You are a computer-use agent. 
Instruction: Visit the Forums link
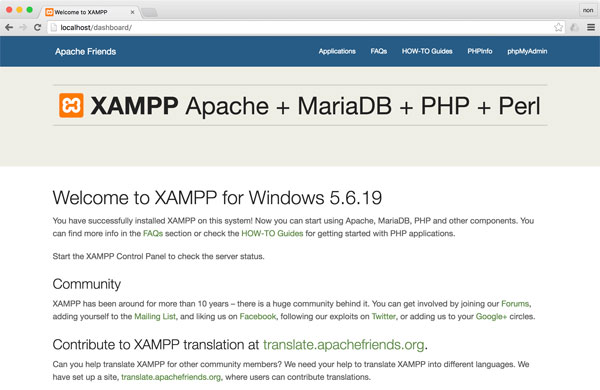pyautogui.click(x=515, y=304)
